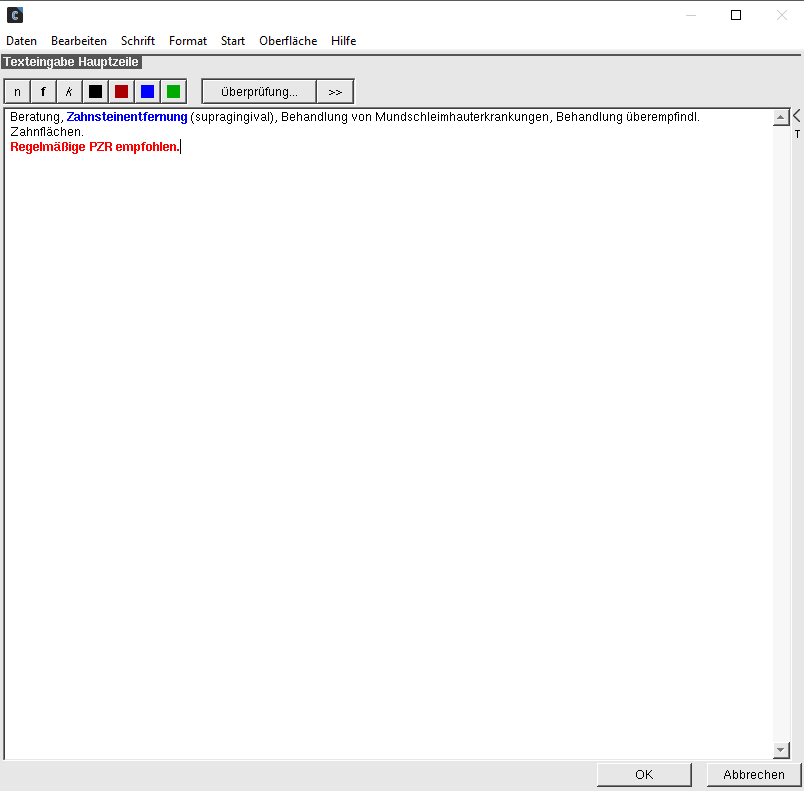Click the blue word Zahnsteinentfernung
This screenshot has height=791, width=804.
127,117
